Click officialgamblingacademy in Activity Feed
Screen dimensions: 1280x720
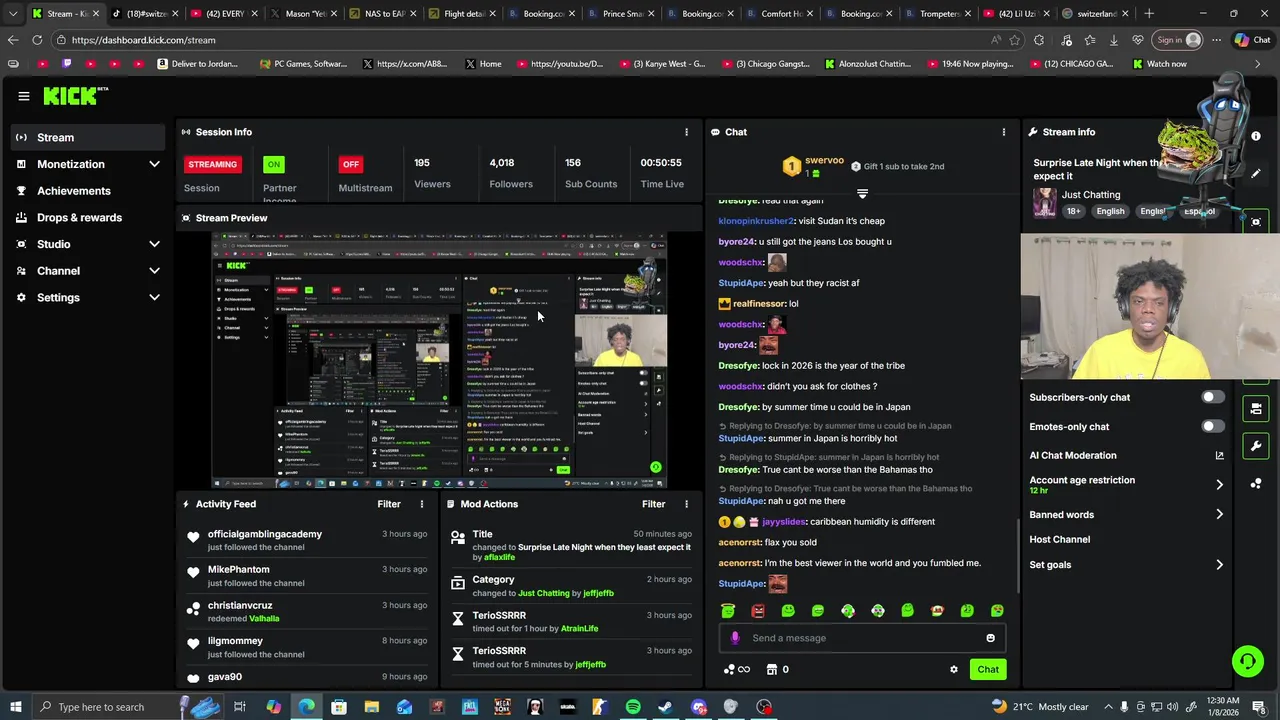point(265,534)
